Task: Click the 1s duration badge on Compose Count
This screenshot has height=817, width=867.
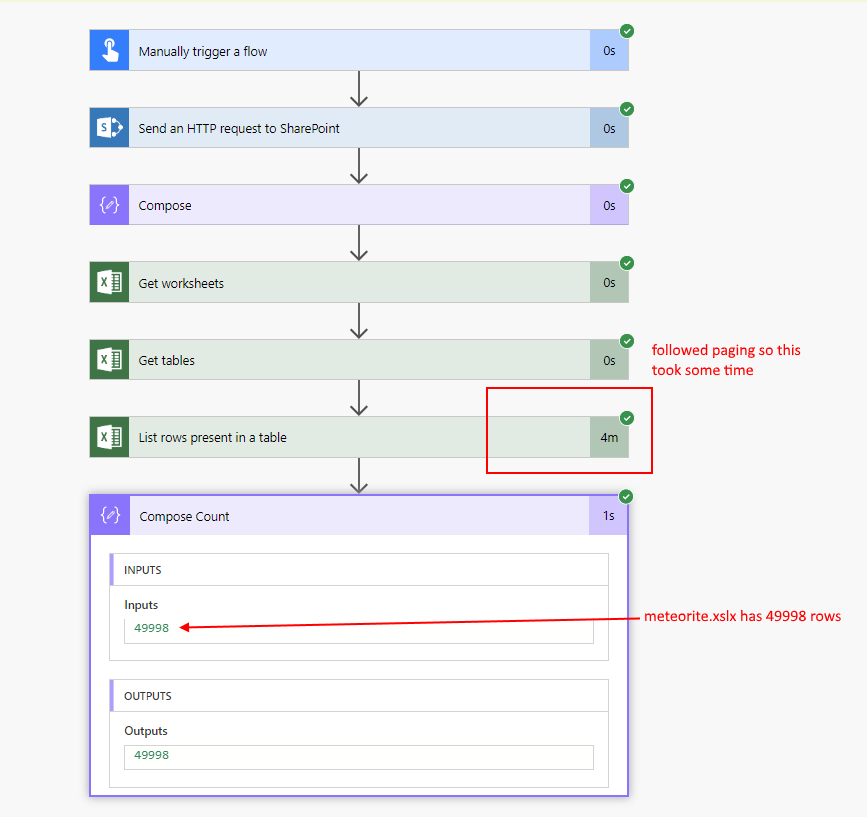Action: (608, 516)
